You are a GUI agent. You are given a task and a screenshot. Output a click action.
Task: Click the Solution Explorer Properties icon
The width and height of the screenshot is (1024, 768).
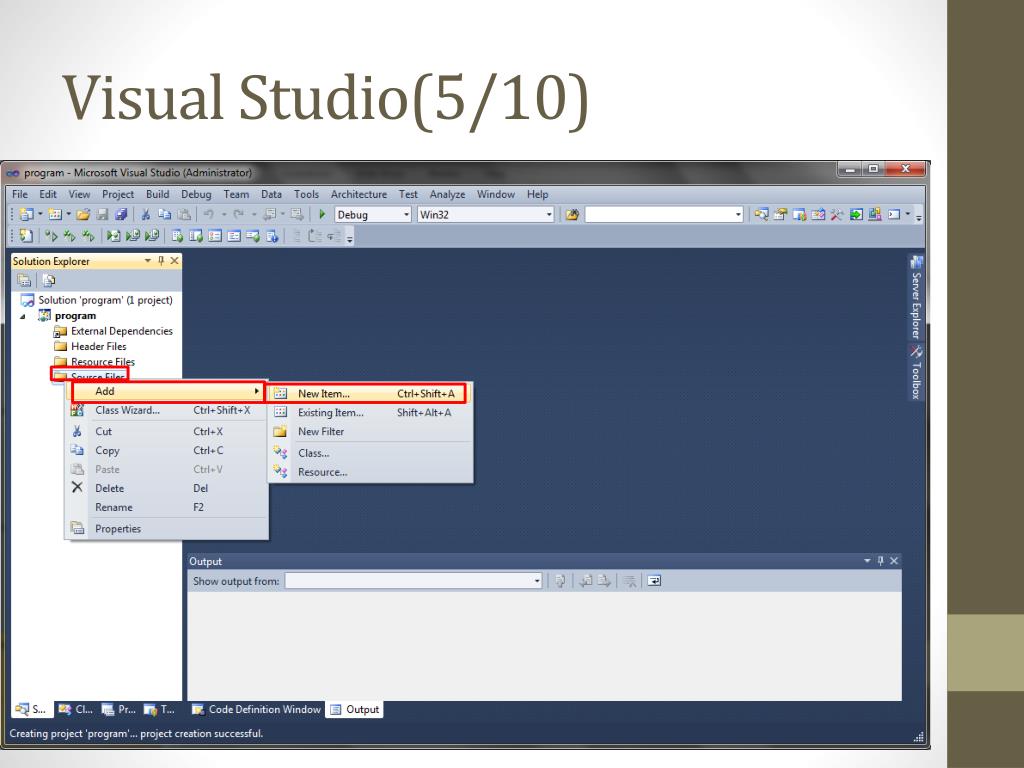(x=24, y=281)
